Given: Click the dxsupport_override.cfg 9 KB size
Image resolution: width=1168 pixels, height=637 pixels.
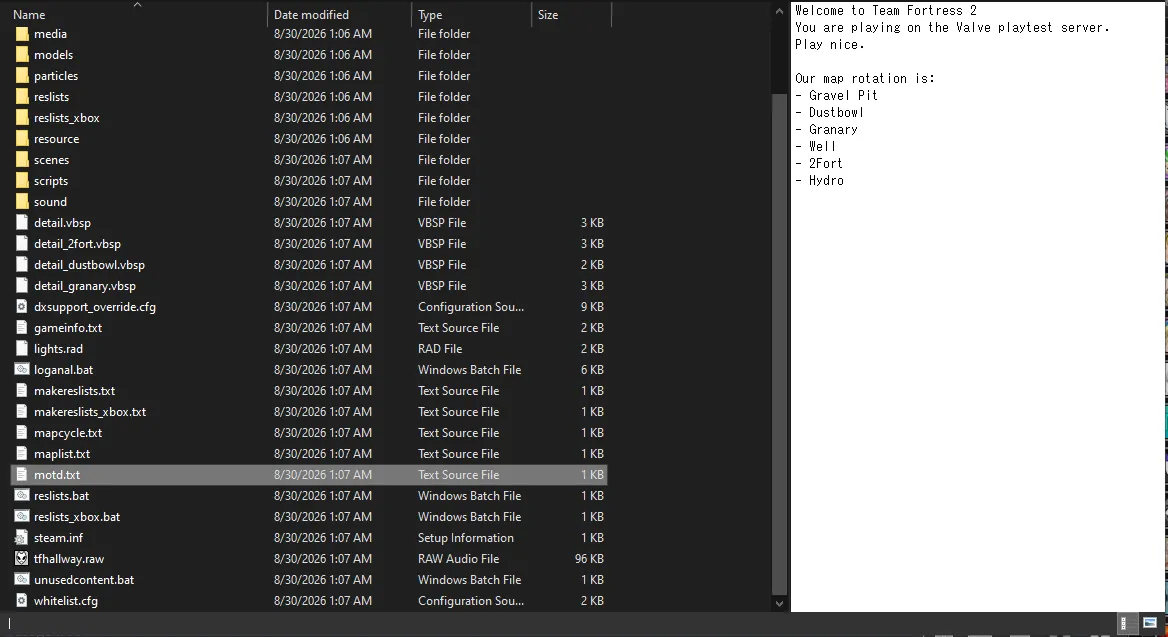Looking at the screenshot, I should (592, 306).
